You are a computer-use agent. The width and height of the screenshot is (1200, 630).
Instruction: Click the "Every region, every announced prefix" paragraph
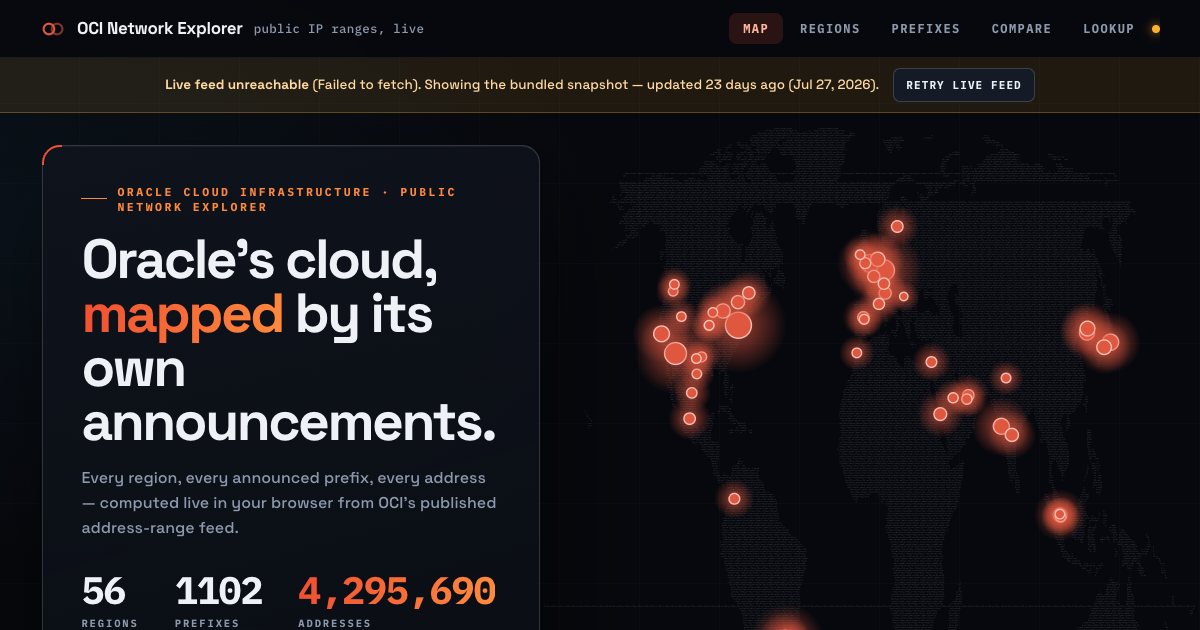pyautogui.click(x=289, y=502)
